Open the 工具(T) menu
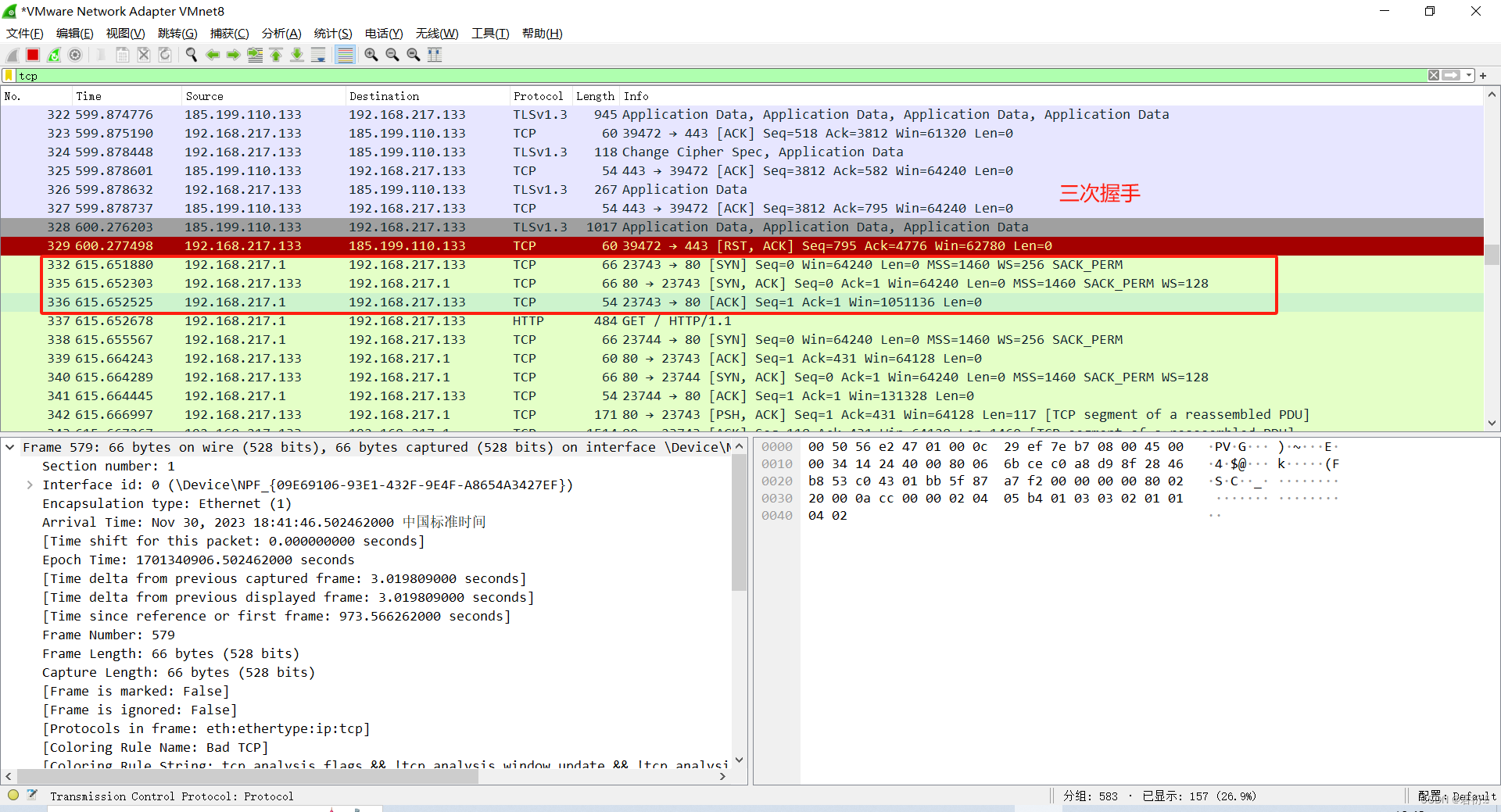Viewport: 1501px width, 812px height. pos(490,34)
